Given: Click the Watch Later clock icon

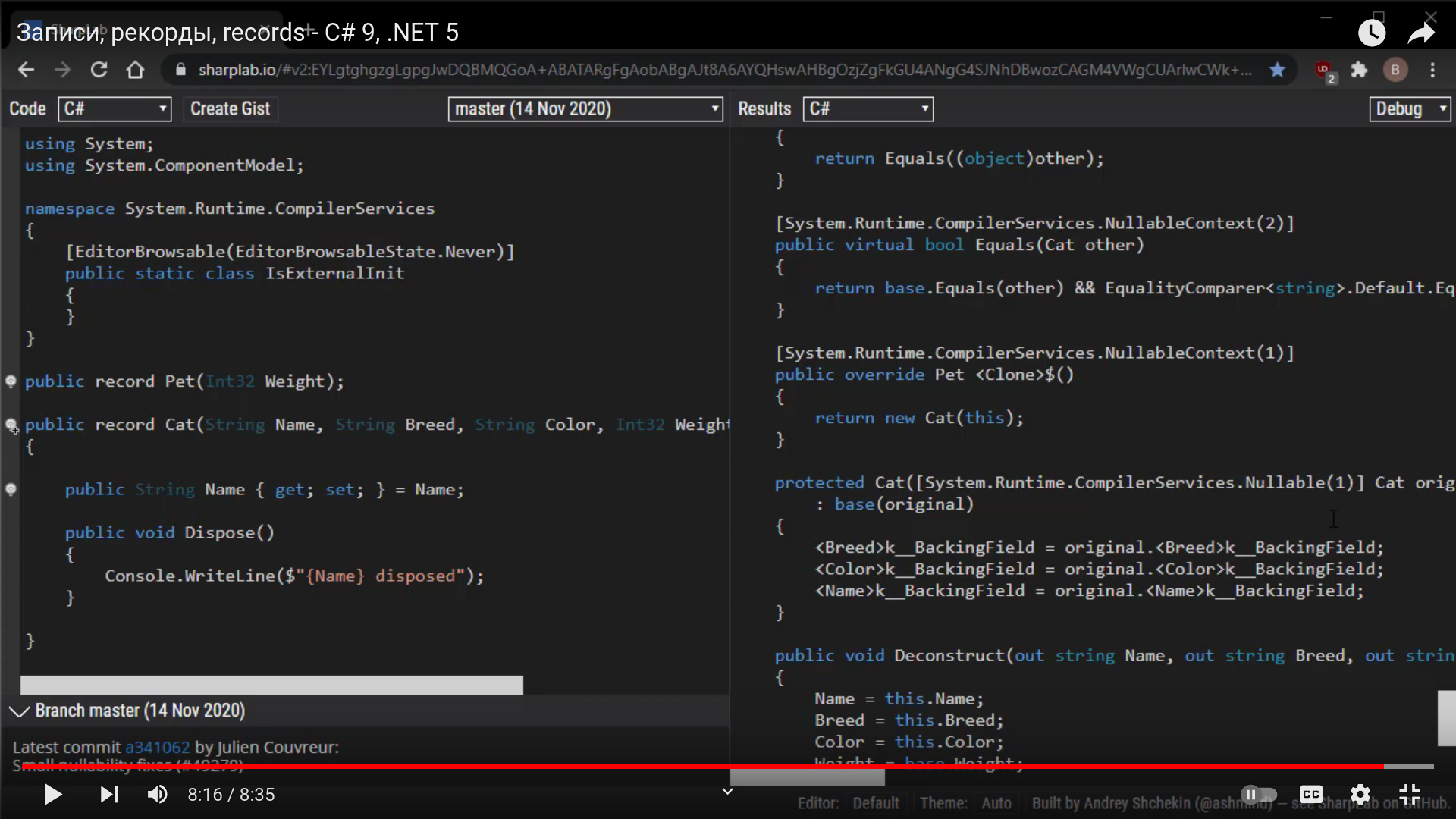Looking at the screenshot, I should click(x=1371, y=33).
